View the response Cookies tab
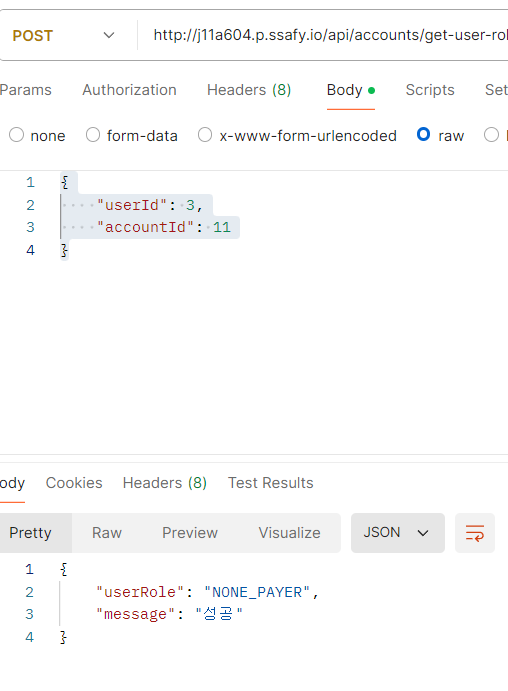 [x=74, y=483]
